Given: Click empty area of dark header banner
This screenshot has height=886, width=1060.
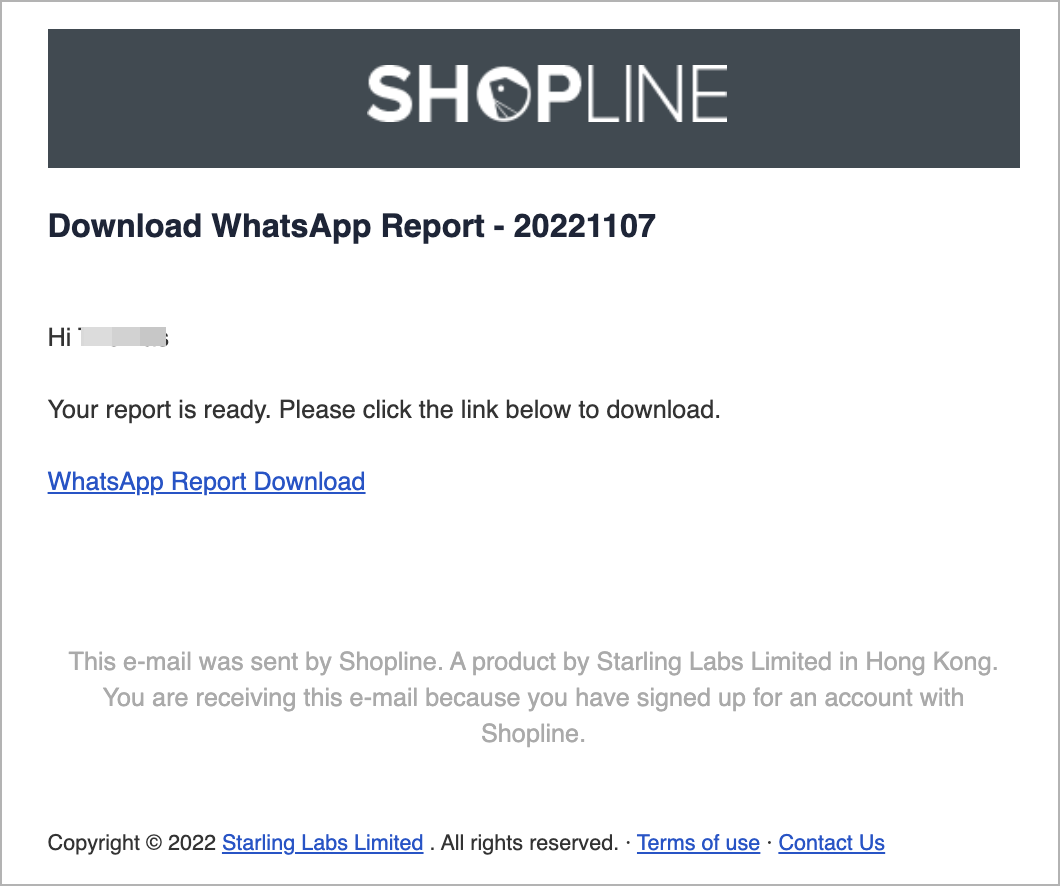Looking at the screenshot, I should (203, 98).
